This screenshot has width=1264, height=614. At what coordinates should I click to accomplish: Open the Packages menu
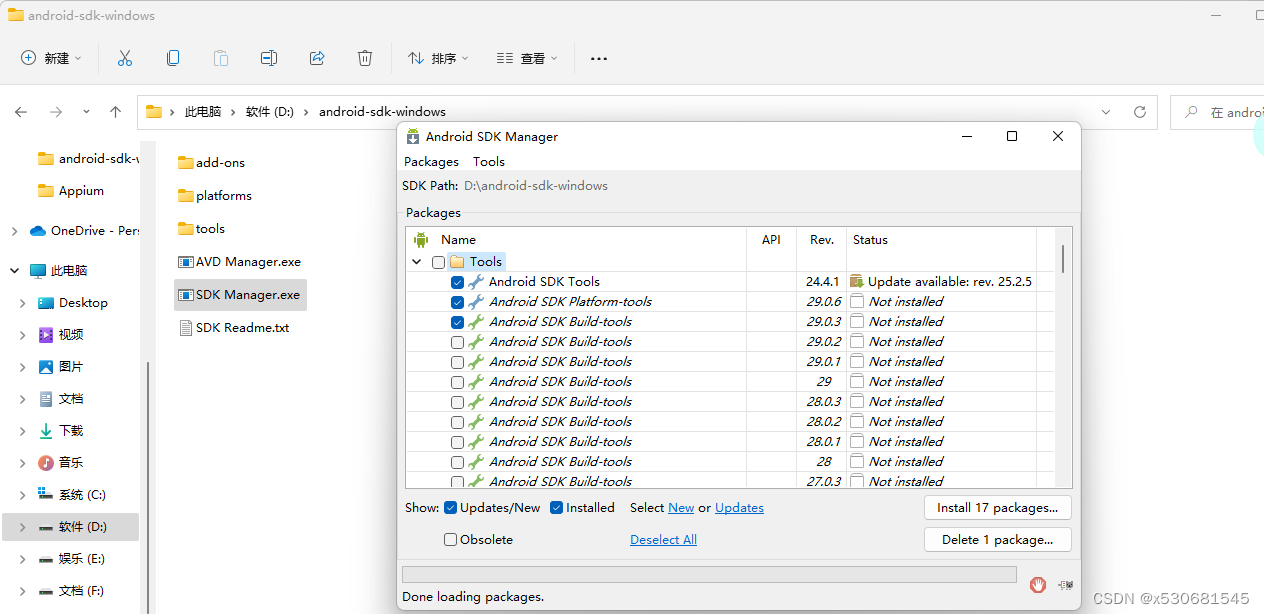coord(431,161)
